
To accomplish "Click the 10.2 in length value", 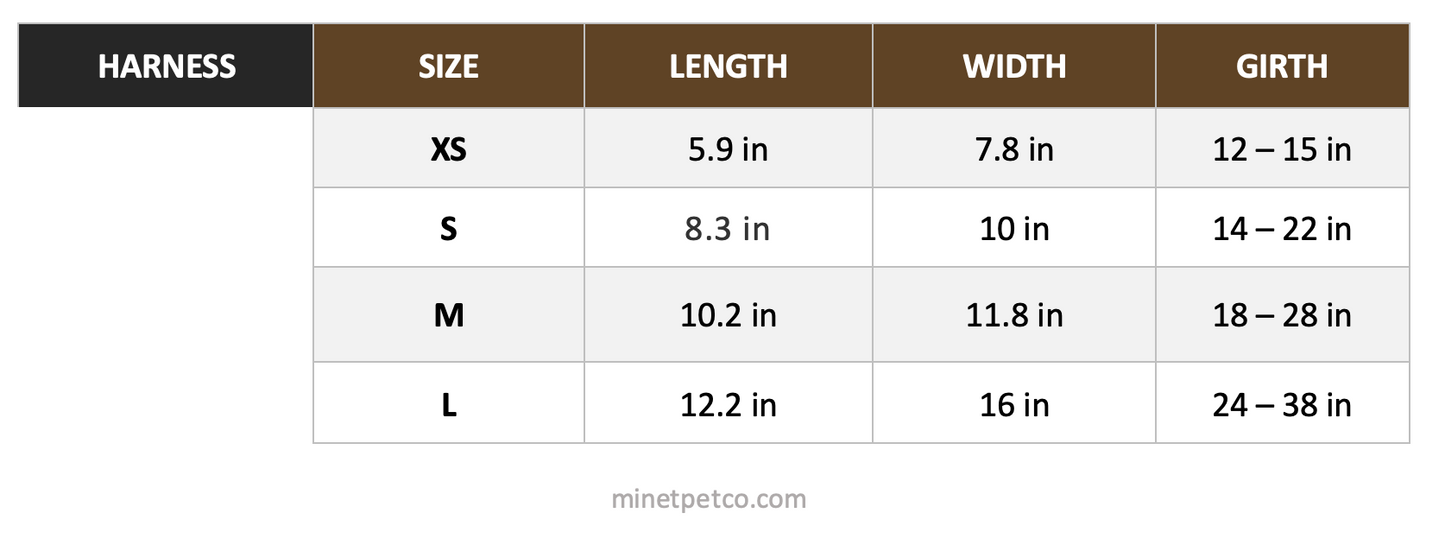I will (x=729, y=316).
